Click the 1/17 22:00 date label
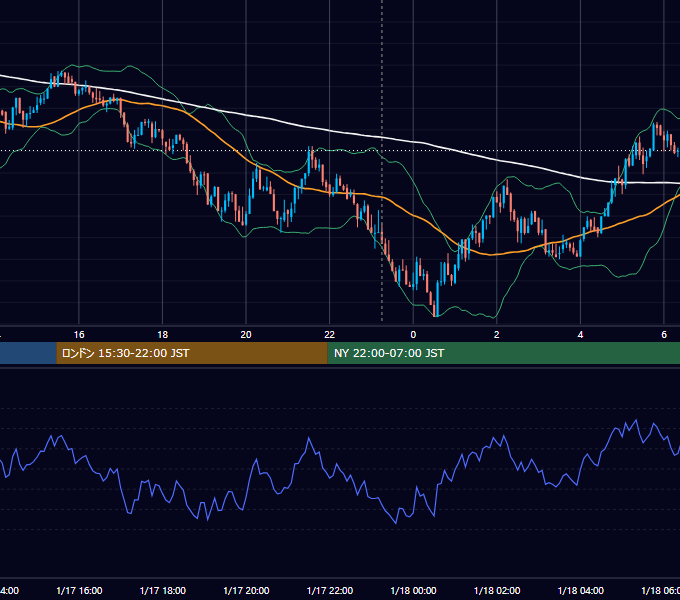Image resolution: width=680 pixels, height=600 pixels. pos(330,591)
